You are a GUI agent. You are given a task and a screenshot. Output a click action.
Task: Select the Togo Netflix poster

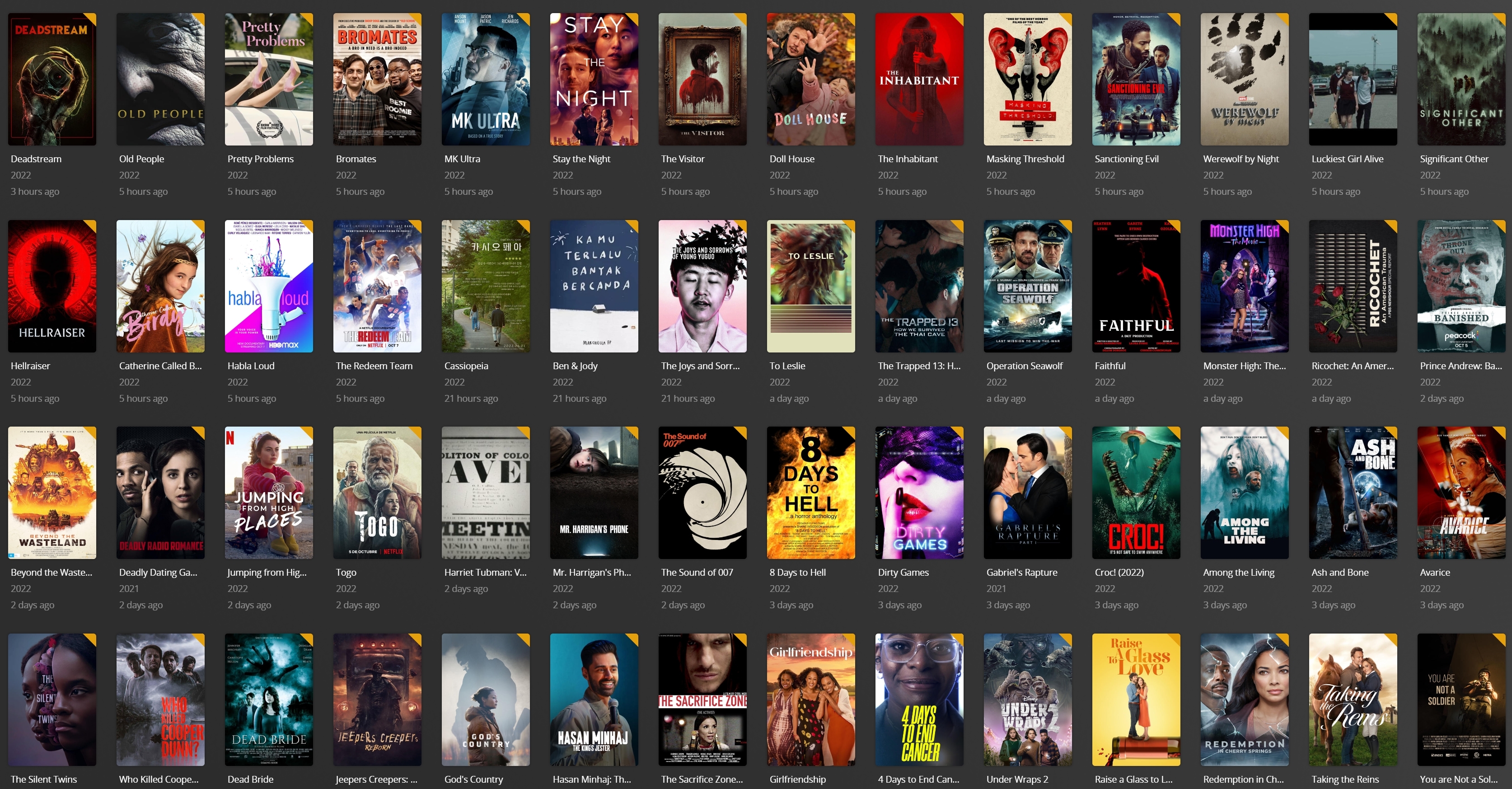coord(377,493)
